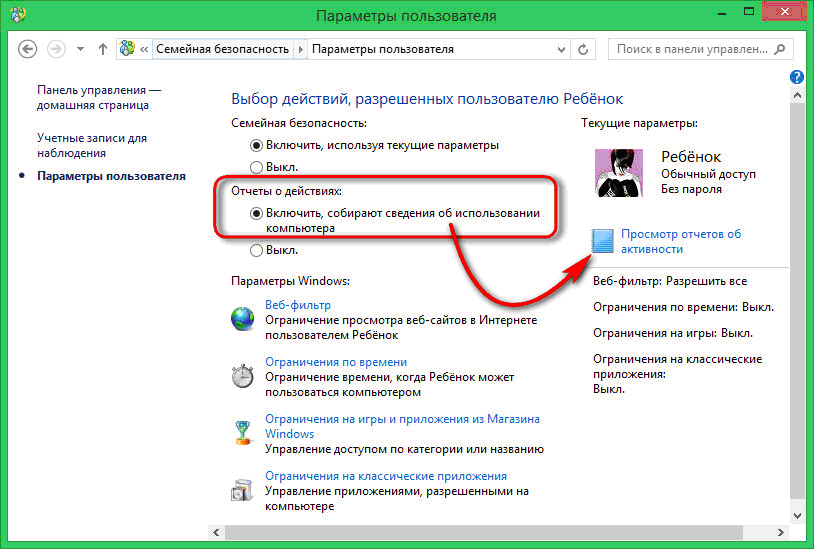
Task: Click the Без пароля account text
Action: click(691, 189)
